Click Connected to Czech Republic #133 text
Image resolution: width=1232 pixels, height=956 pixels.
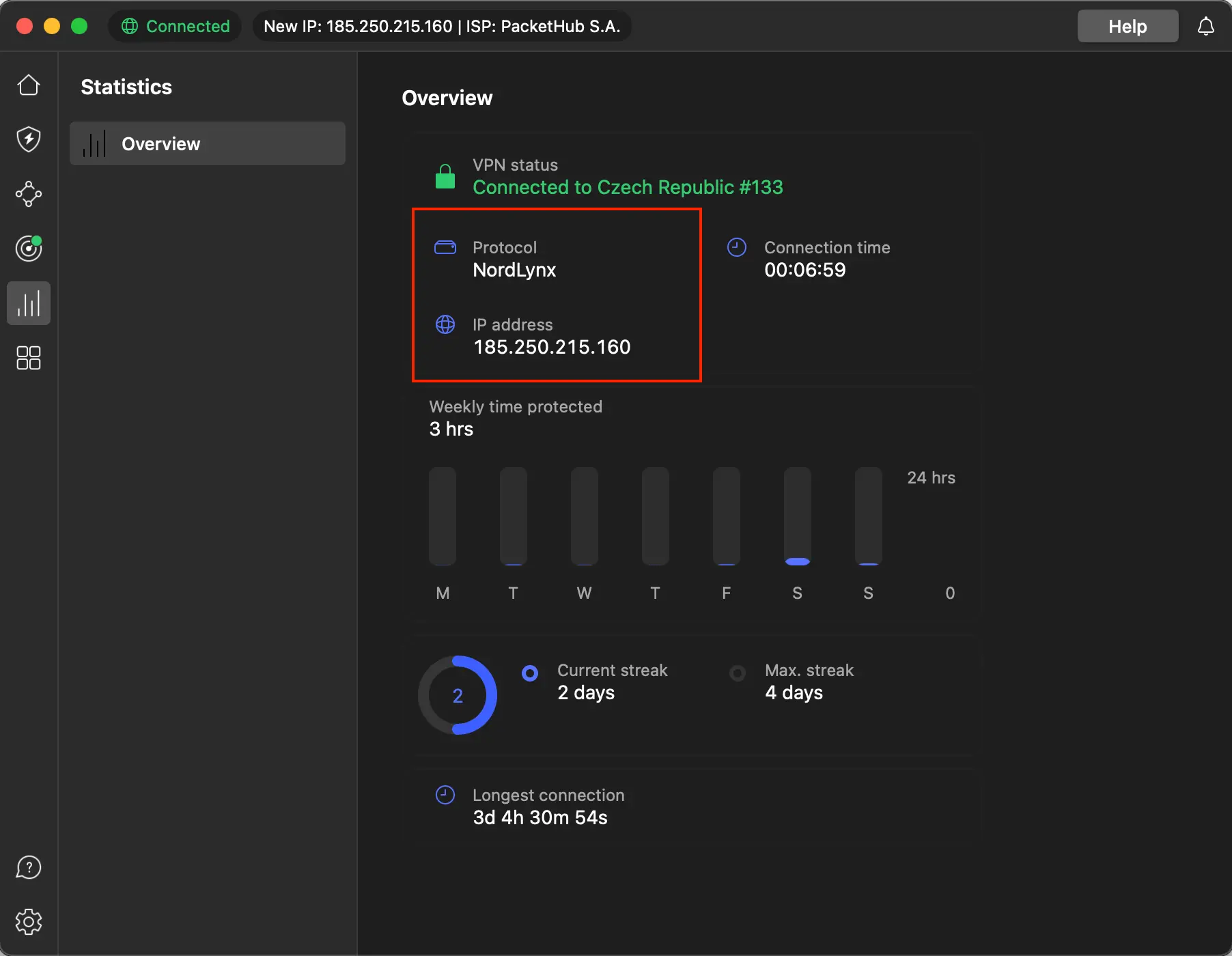pyautogui.click(x=628, y=187)
